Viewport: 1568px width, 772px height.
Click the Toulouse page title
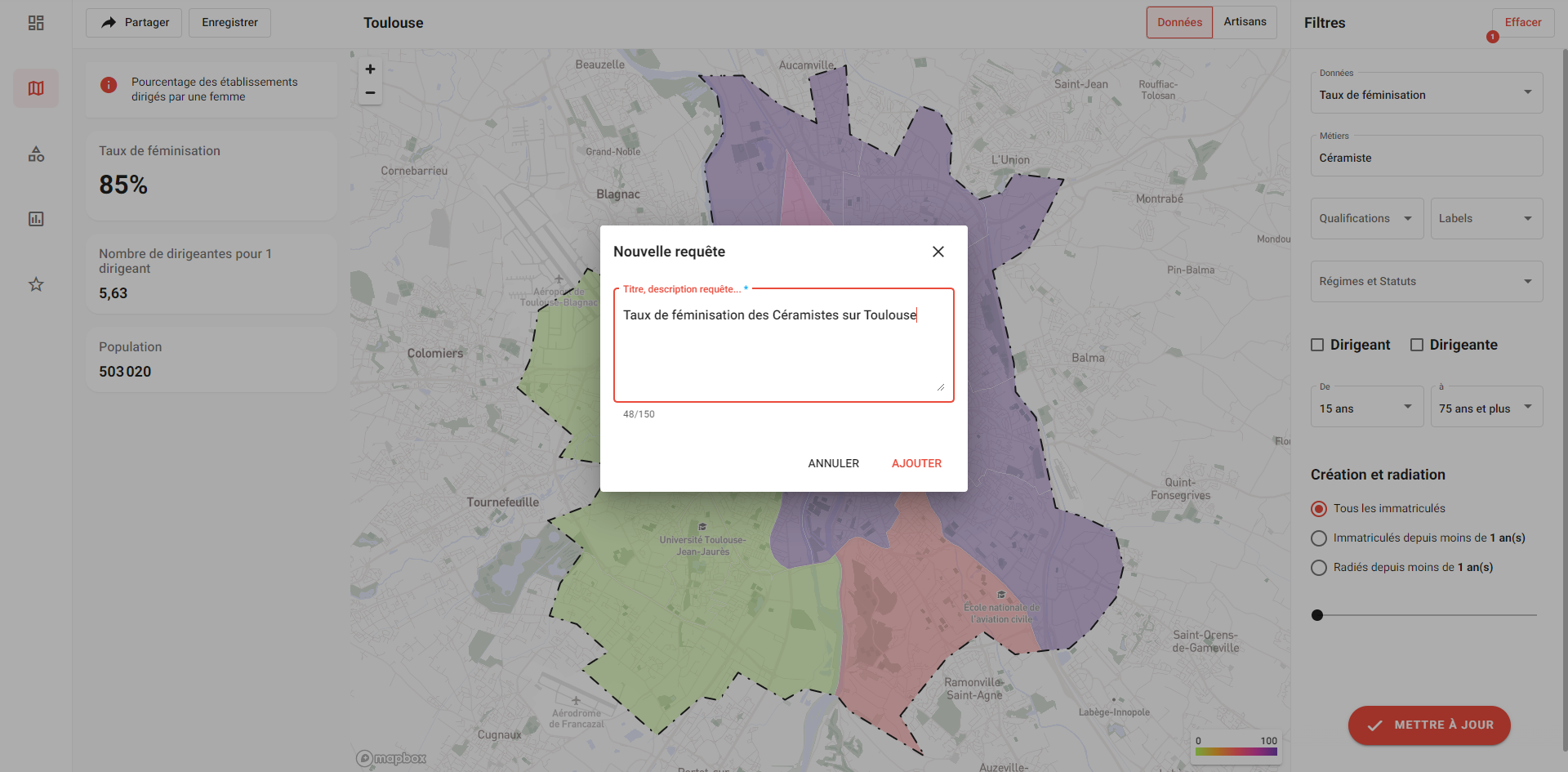coord(394,23)
